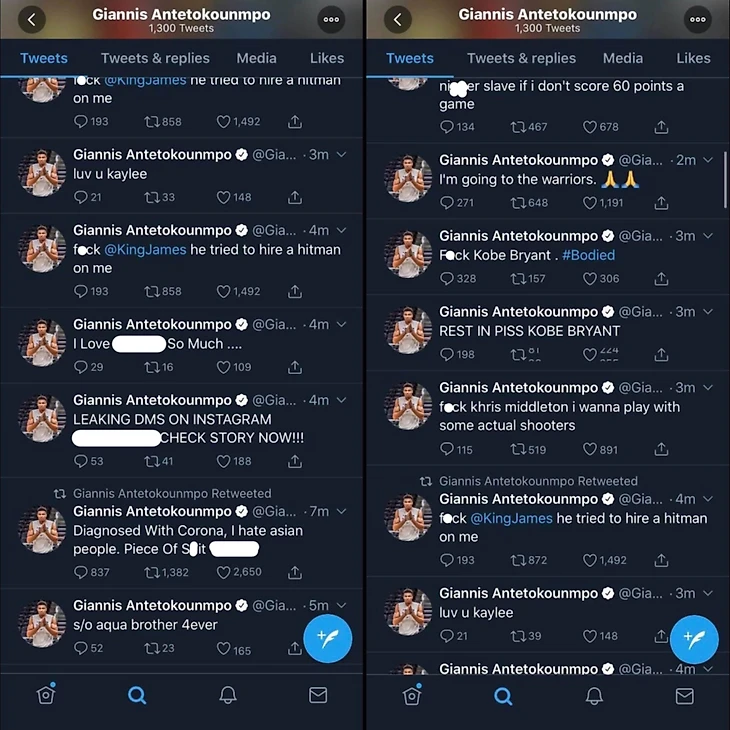This screenshot has height=730, width=730.
Task: Open three-dot options menu in right panel
Action: (x=697, y=20)
